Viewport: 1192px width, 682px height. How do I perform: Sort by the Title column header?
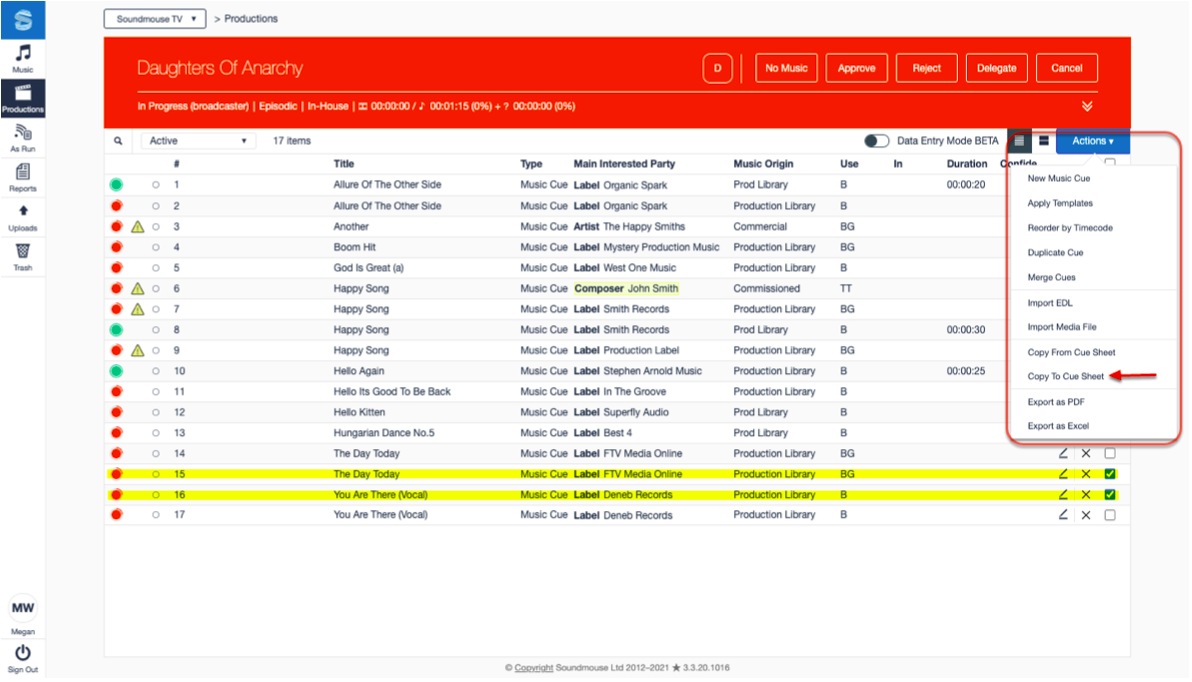pos(344,163)
